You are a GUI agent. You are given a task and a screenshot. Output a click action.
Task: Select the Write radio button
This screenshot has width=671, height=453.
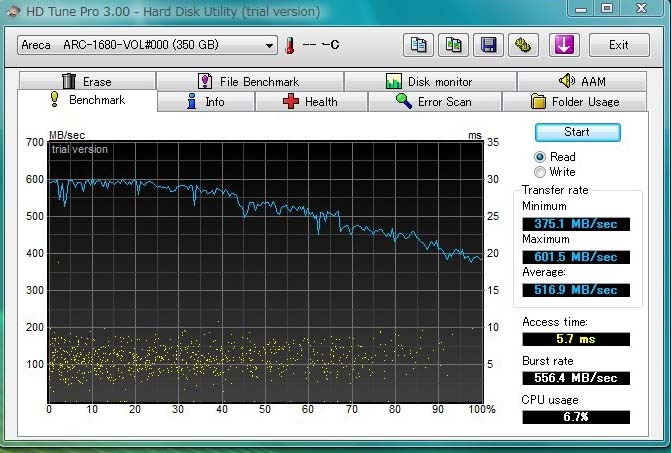[540, 172]
